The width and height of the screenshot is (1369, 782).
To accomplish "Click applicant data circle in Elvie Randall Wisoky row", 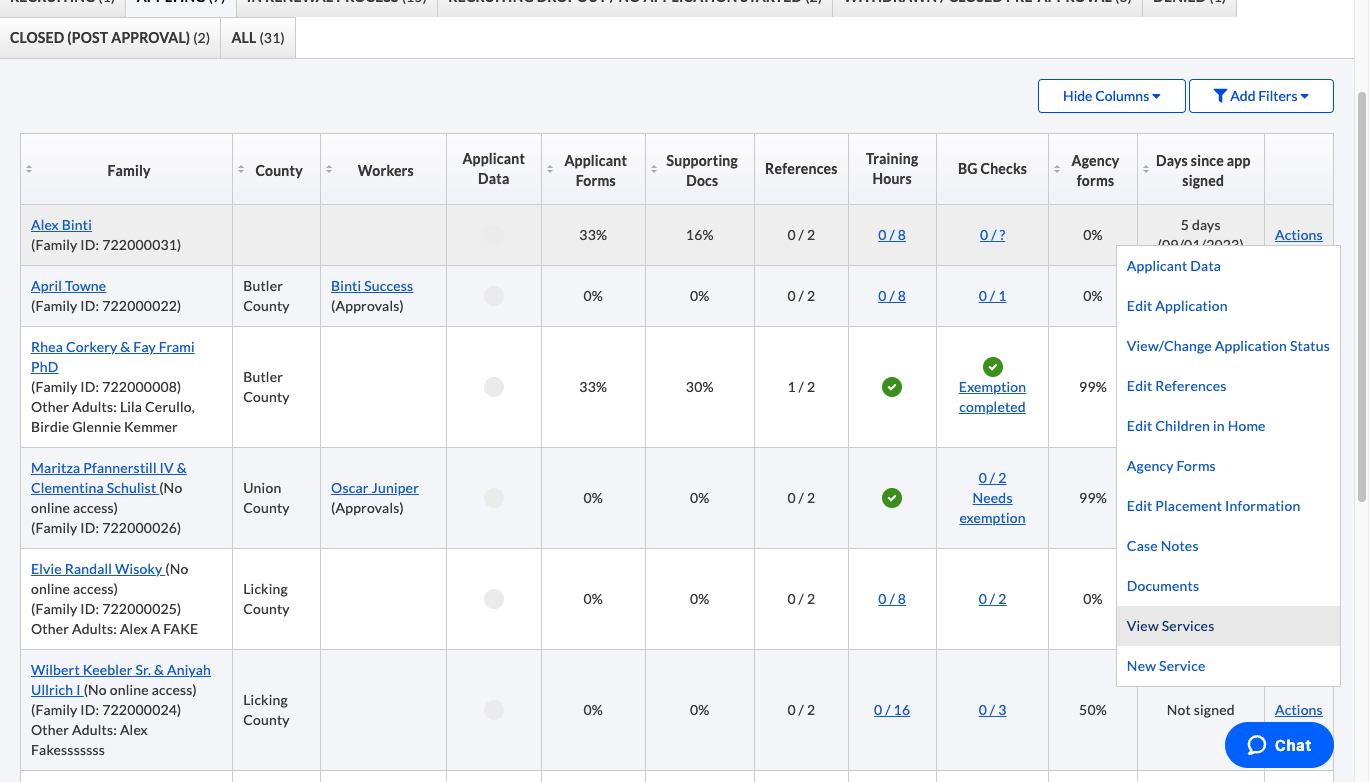I will point(493,599).
